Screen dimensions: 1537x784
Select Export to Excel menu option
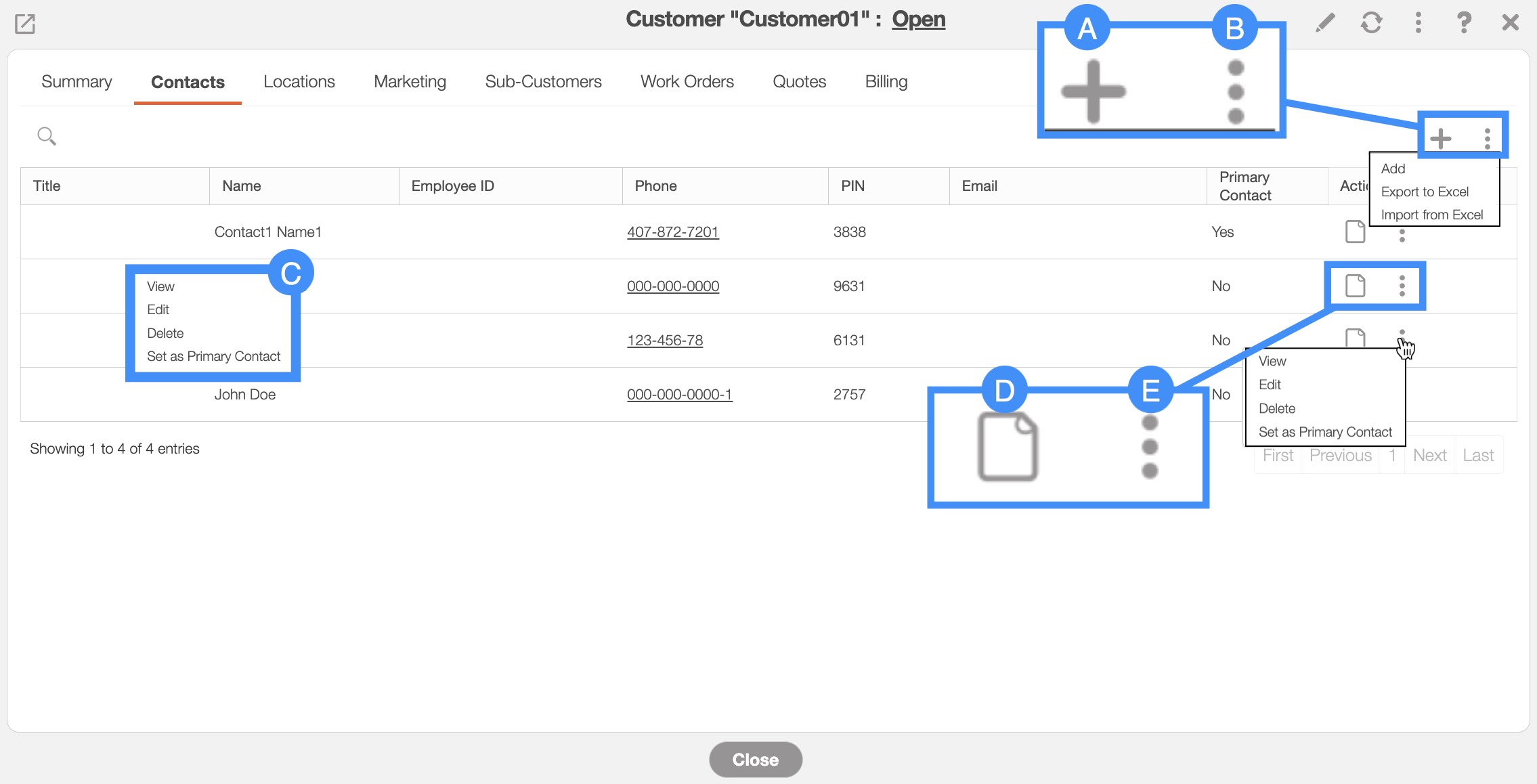pos(1425,192)
